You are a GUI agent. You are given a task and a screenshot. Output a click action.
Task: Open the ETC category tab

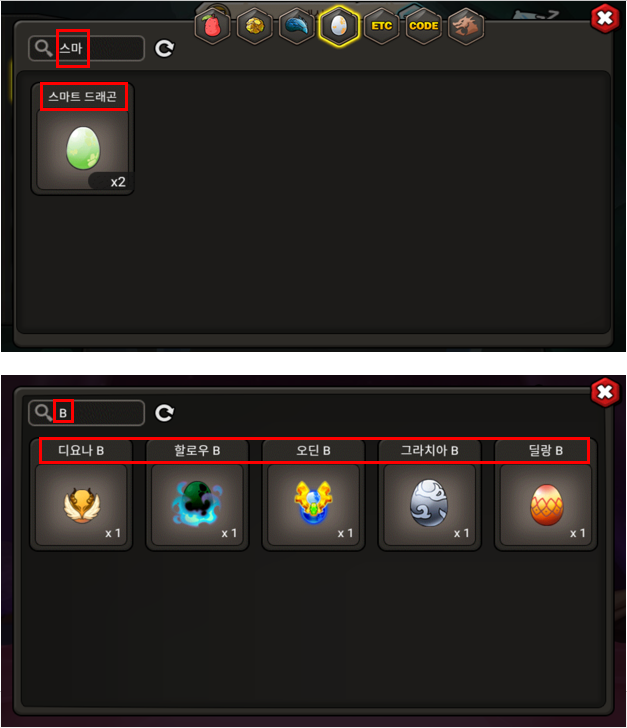(x=381, y=26)
